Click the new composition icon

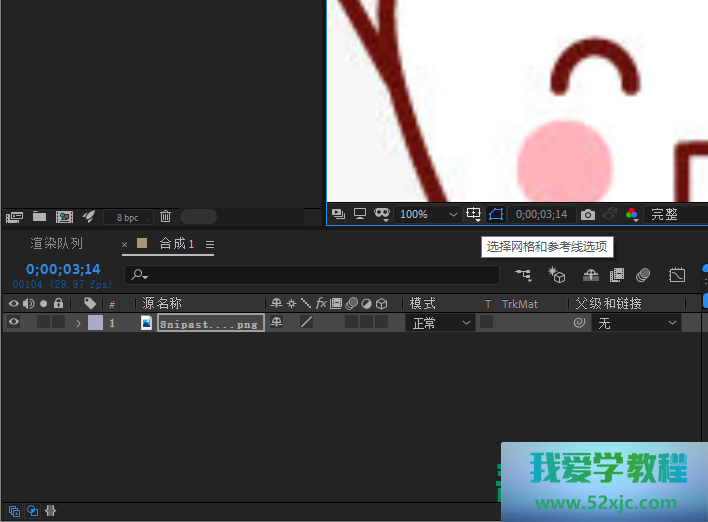64,216
